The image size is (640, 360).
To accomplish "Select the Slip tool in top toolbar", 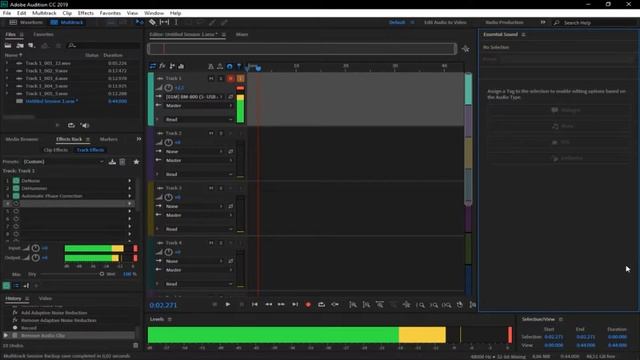I will click(x=164, y=22).
